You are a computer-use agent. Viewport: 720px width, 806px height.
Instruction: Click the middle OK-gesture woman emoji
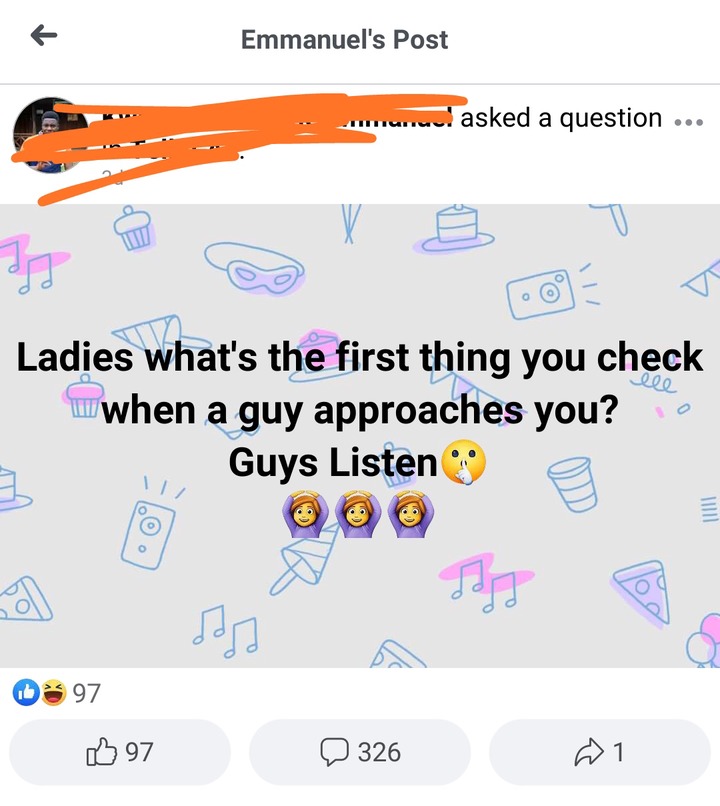click(358, 514)
